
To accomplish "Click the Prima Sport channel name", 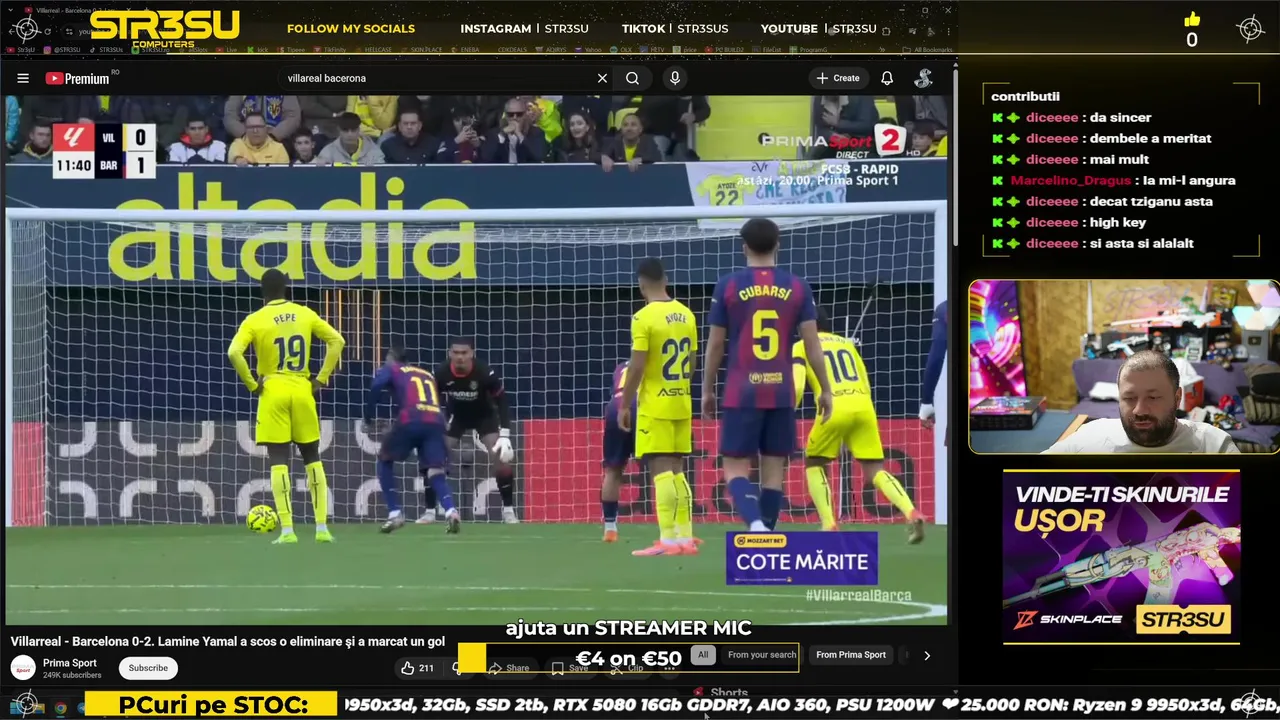I will point(70,663).
